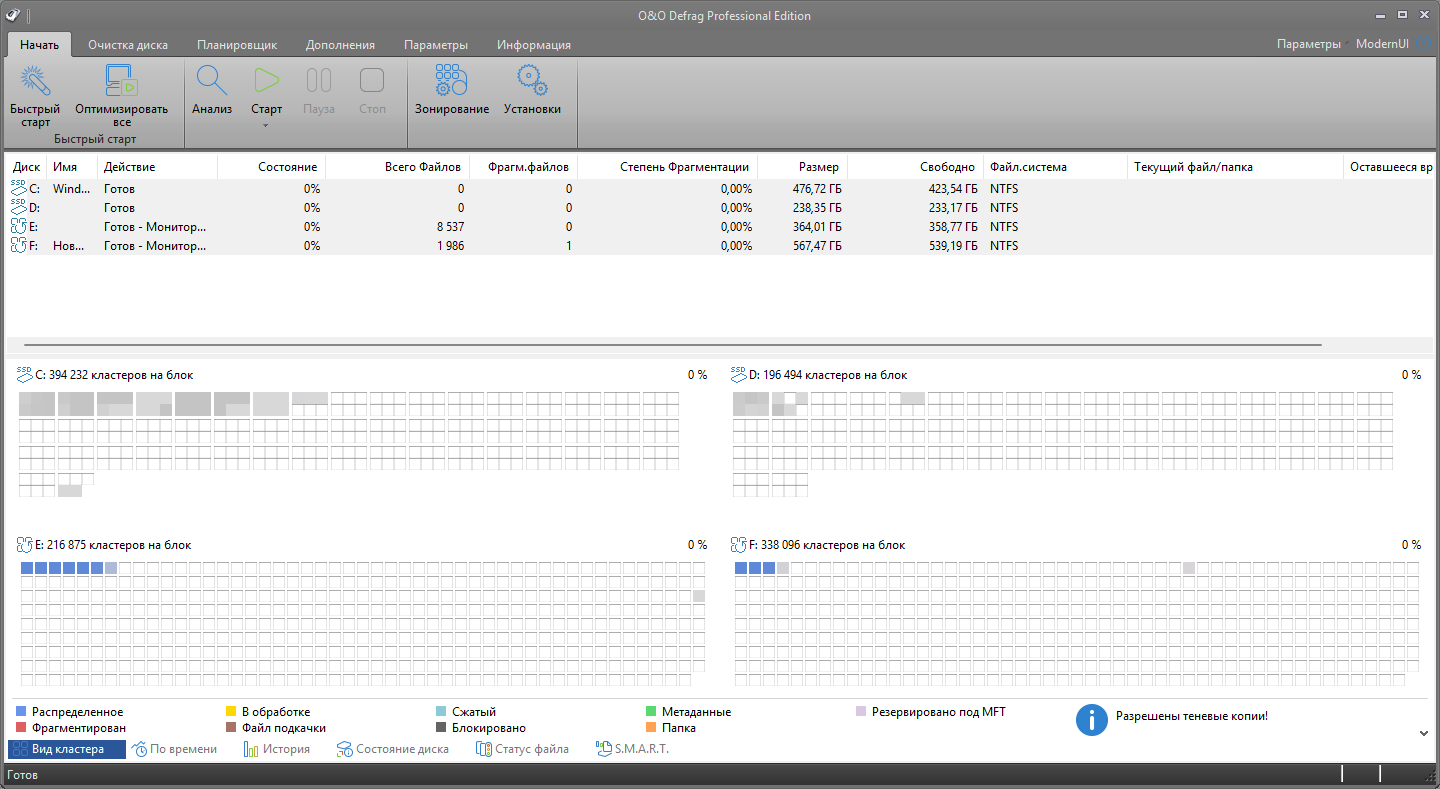Sort by Степень Фрагментации column
The width and height of the screenshot is (1440, 789).
[668, 167]
